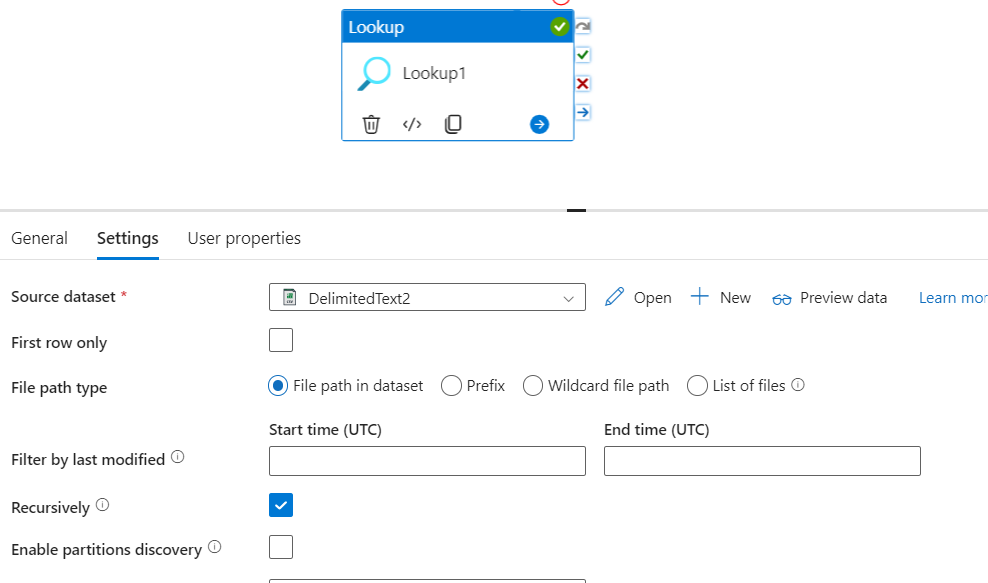Click the First row only label
The image size is (988, 583).
pyautogui.click(x=59, y=343)
